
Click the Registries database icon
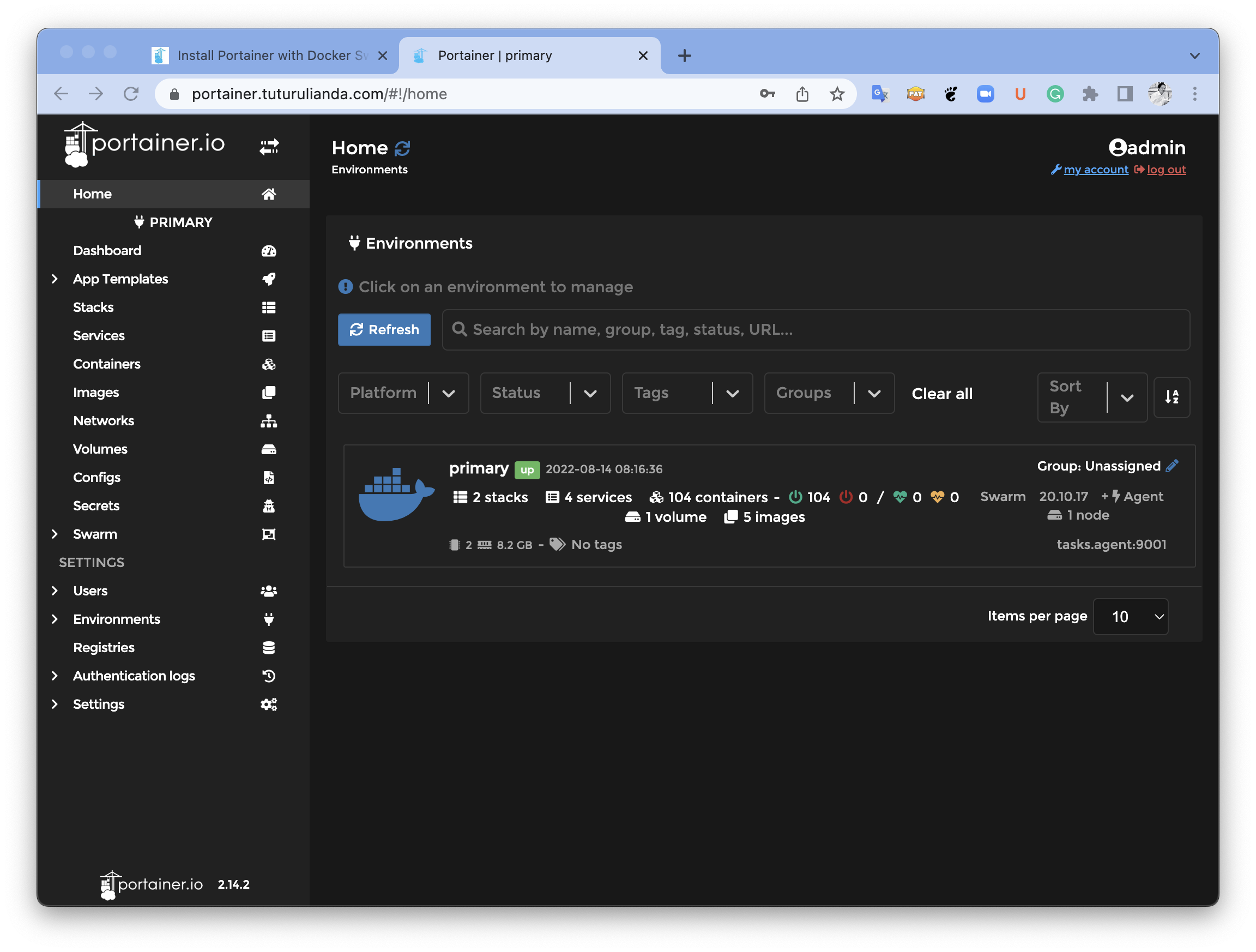[269, 648]
